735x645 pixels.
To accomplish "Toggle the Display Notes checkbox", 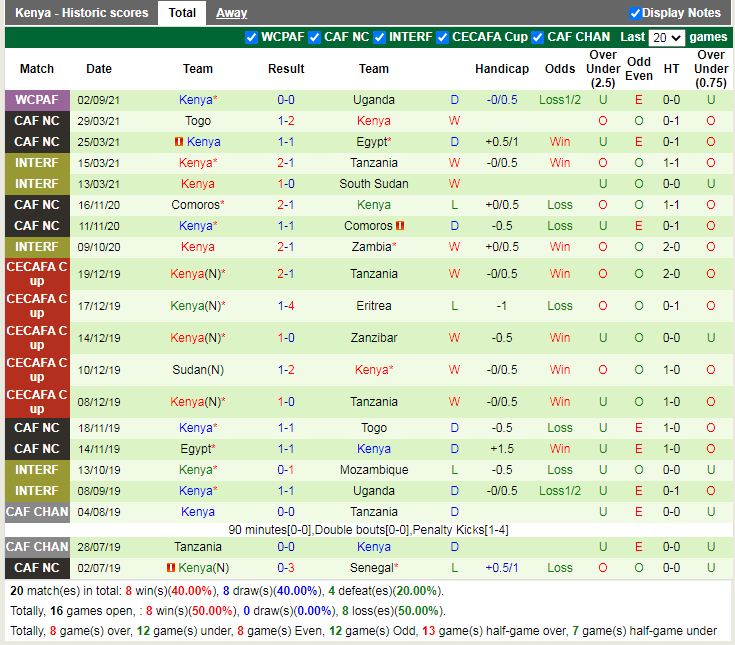I will (x=635, y=13).
